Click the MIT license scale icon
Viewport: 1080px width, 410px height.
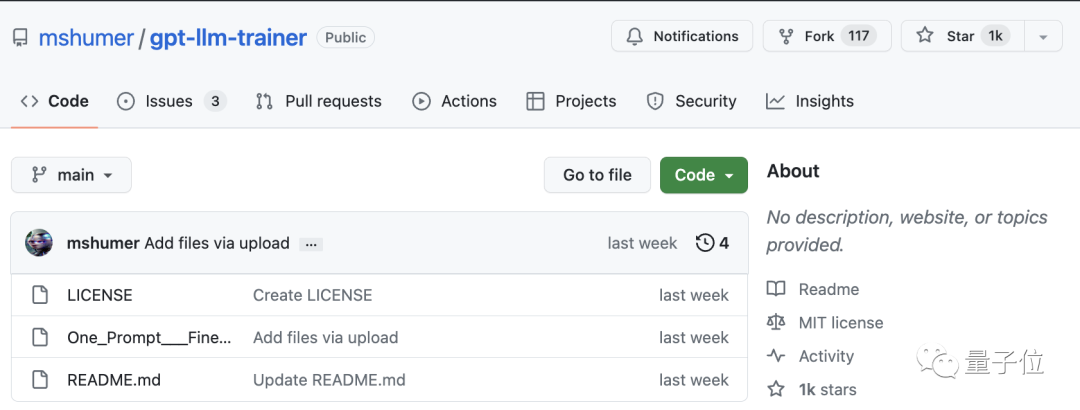click(776, 322)
